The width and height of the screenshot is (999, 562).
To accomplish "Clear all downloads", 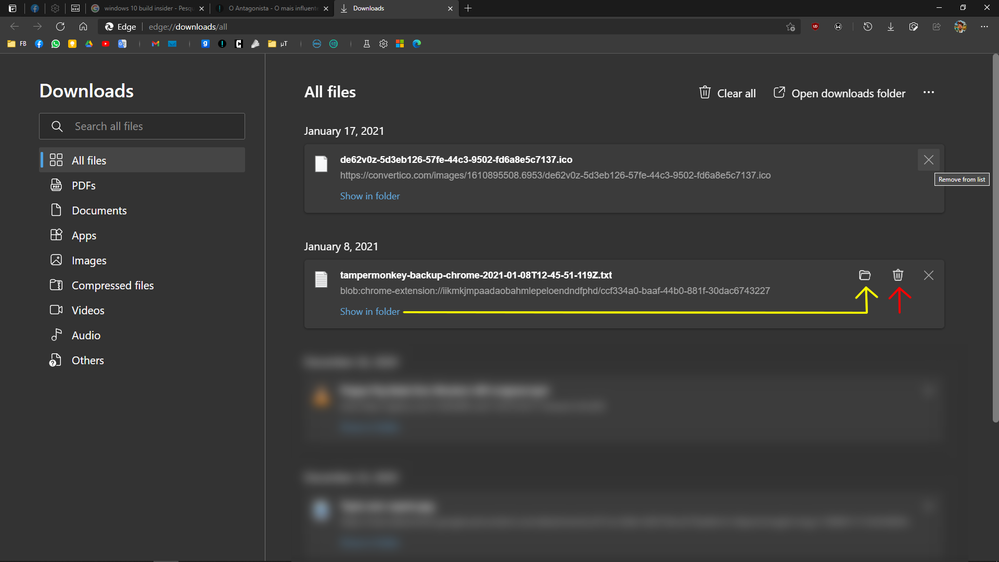I will pos(727,93).
